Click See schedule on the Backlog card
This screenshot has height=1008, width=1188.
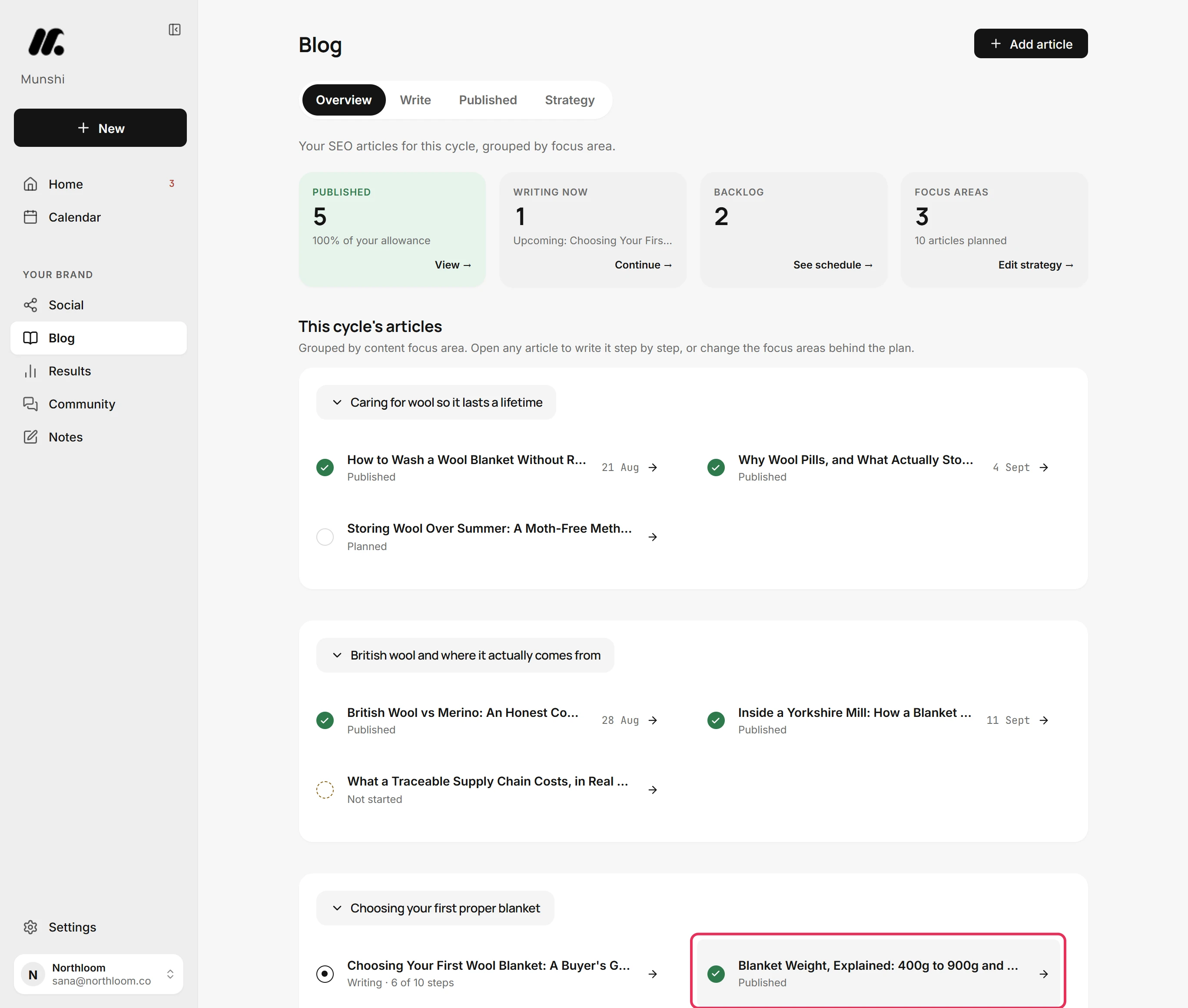pos(833,265)
